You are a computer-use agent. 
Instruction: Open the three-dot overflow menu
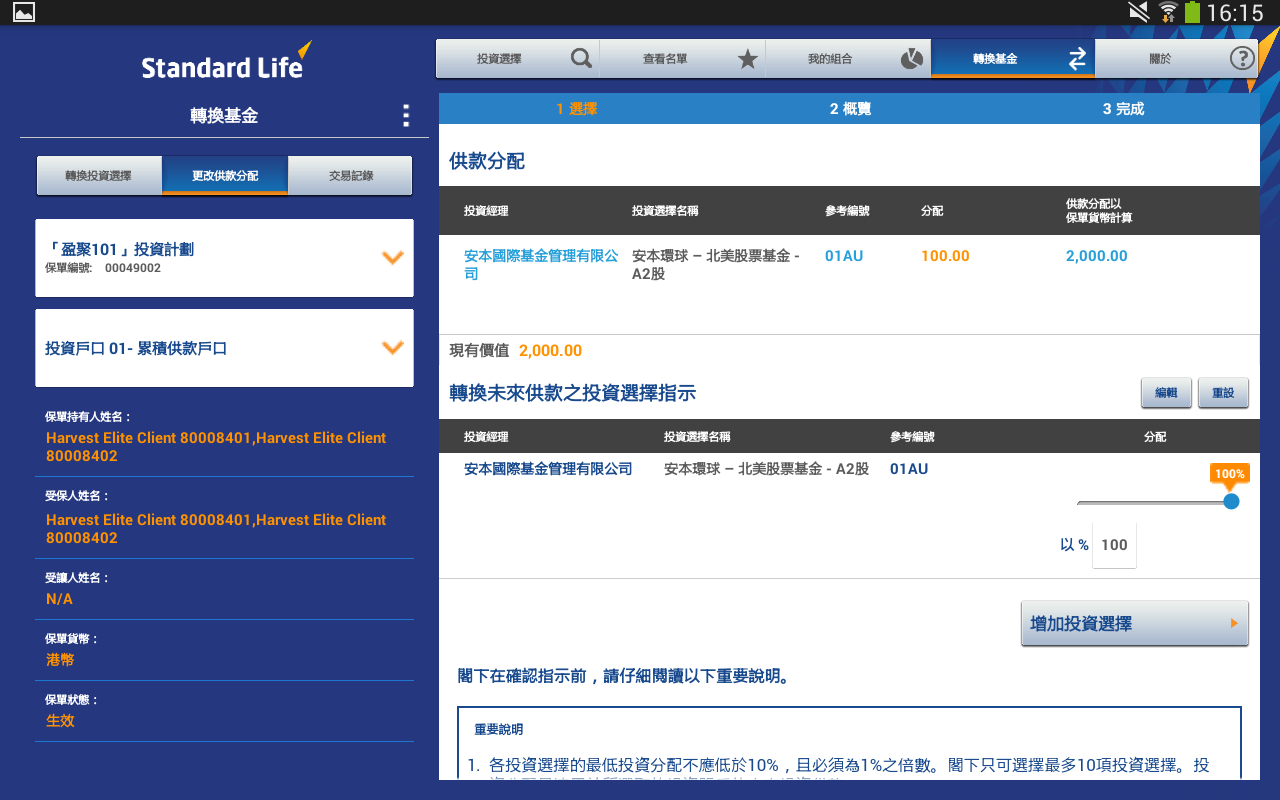405,116
